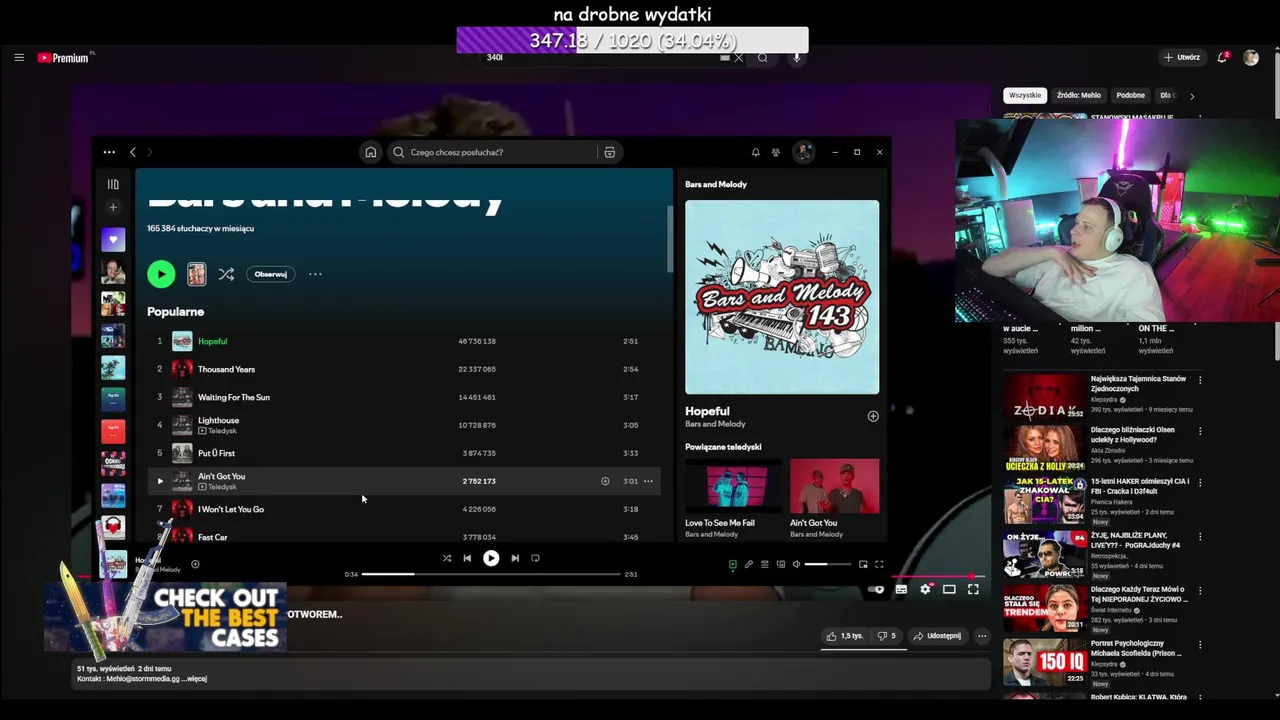Select the track Put Ü First

click(216, 453)
